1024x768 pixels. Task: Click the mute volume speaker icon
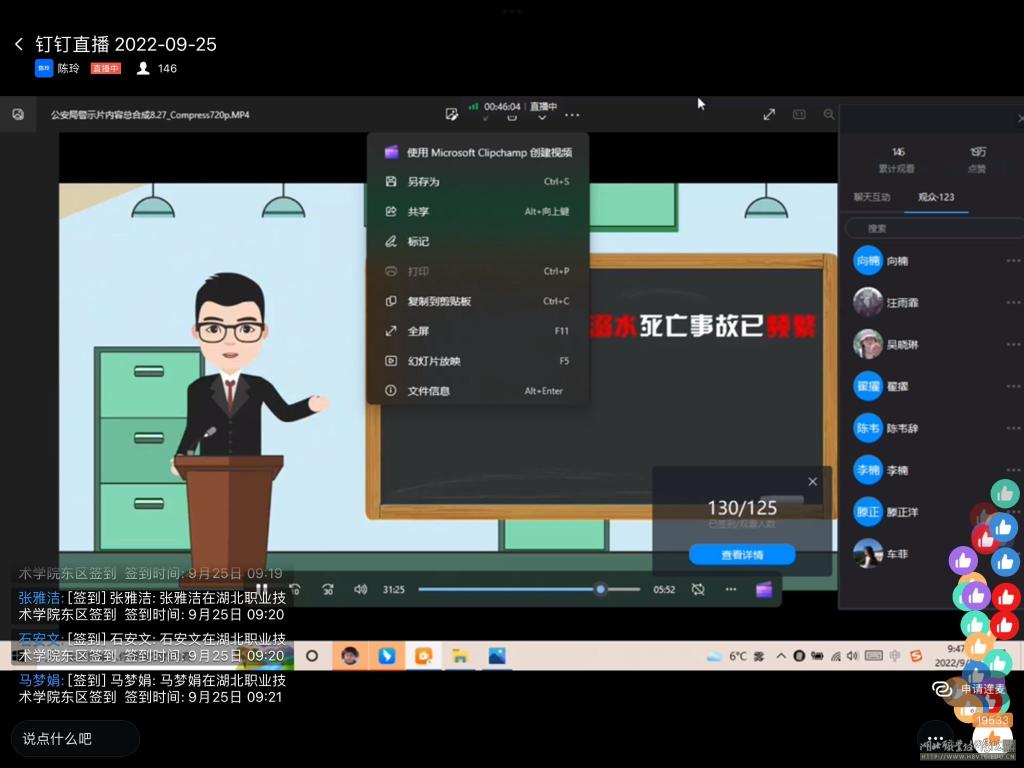(361, 590)
